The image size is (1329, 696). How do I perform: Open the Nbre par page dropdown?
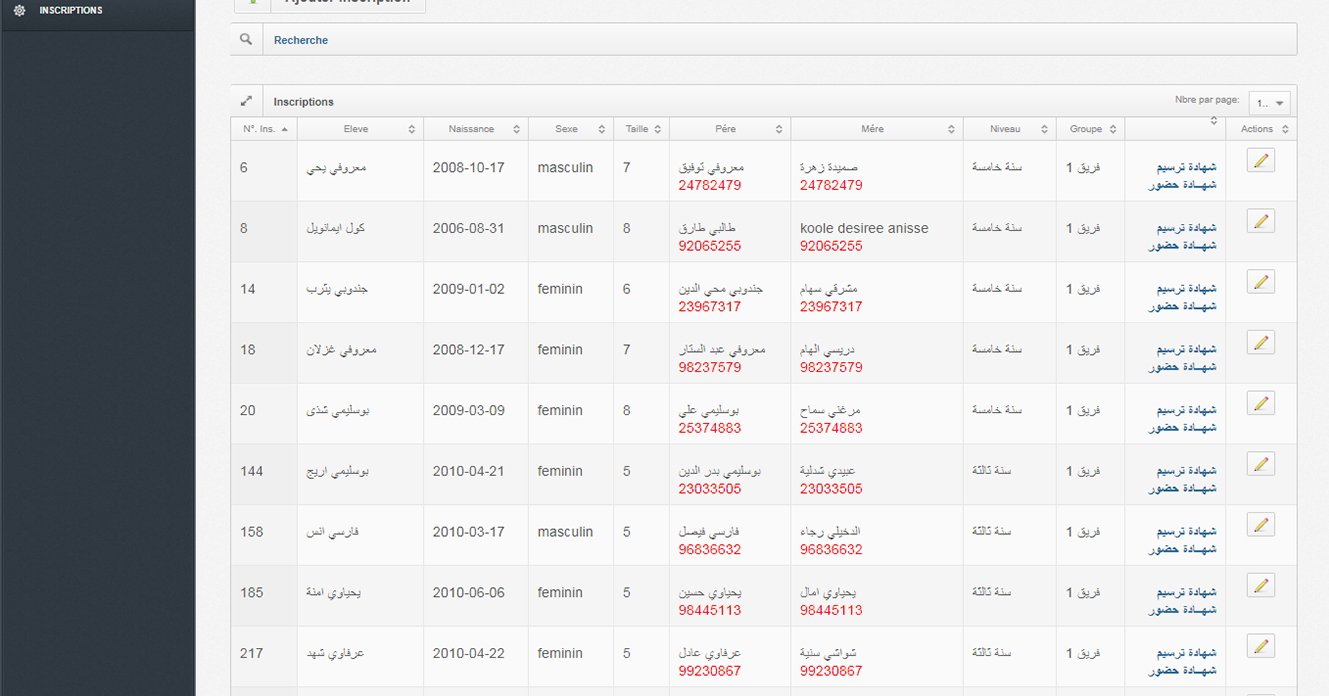pos(1269,103)
